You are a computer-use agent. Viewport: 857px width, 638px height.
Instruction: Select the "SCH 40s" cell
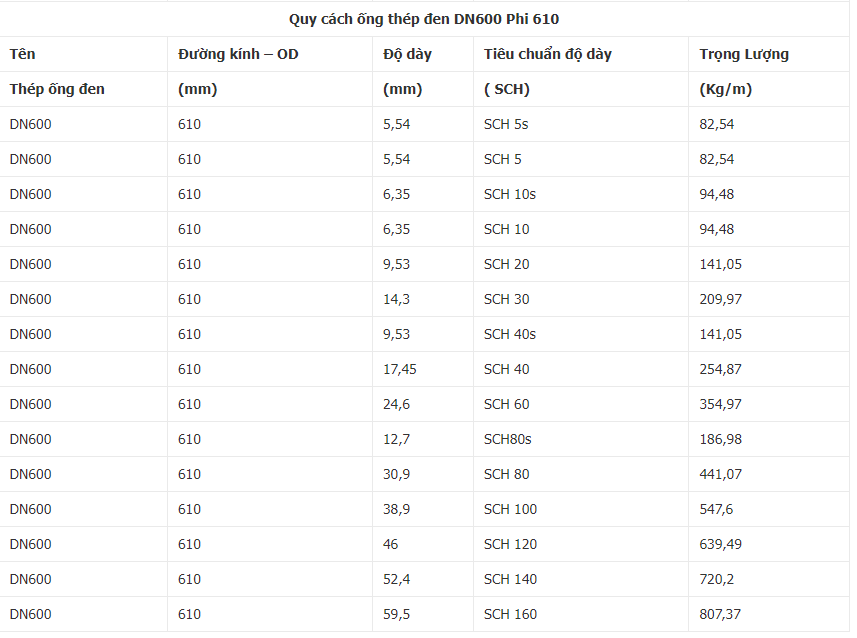pyautogui.click(x=509, y=334)
